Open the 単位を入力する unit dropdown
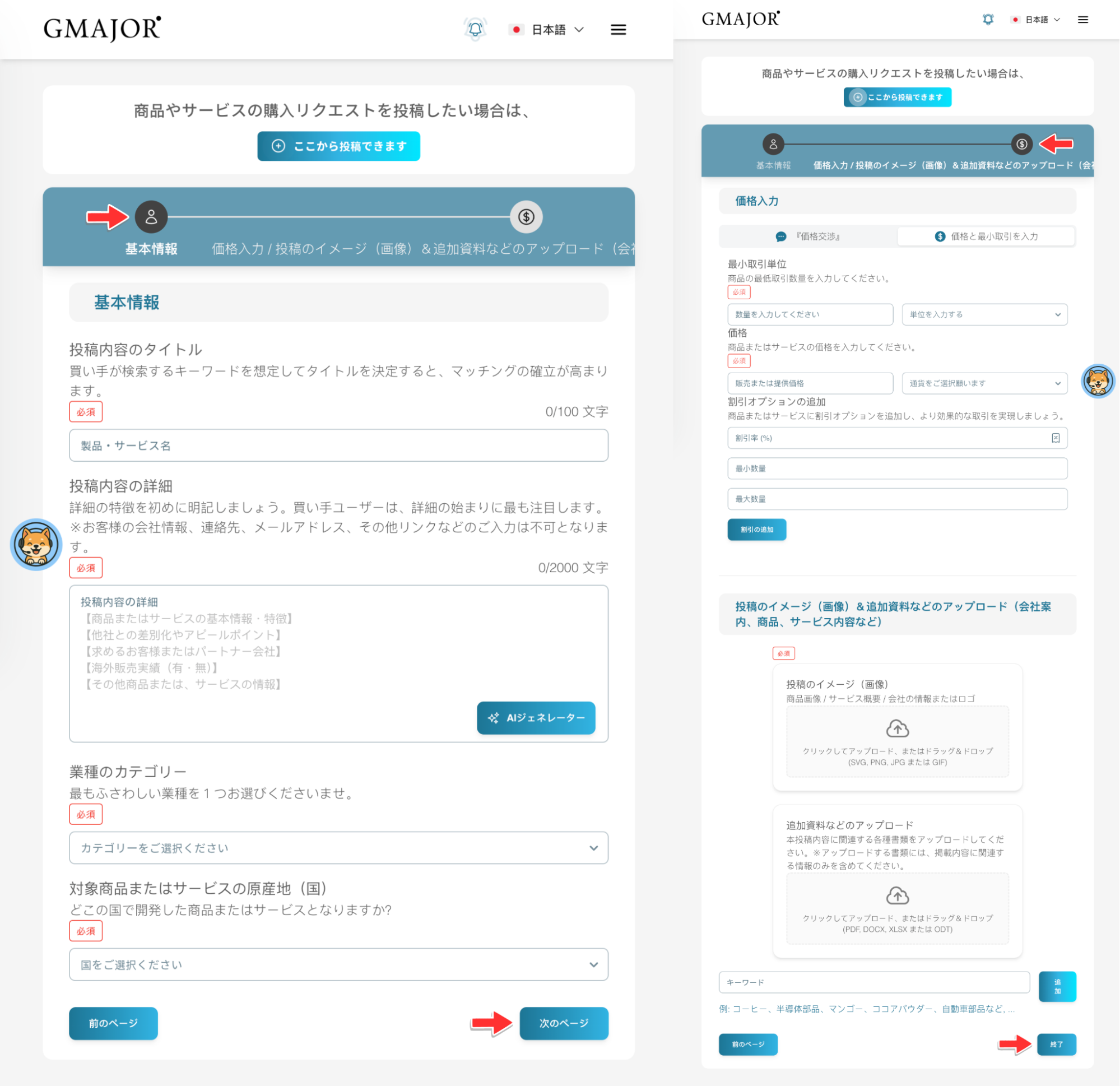 pos(984,315)
